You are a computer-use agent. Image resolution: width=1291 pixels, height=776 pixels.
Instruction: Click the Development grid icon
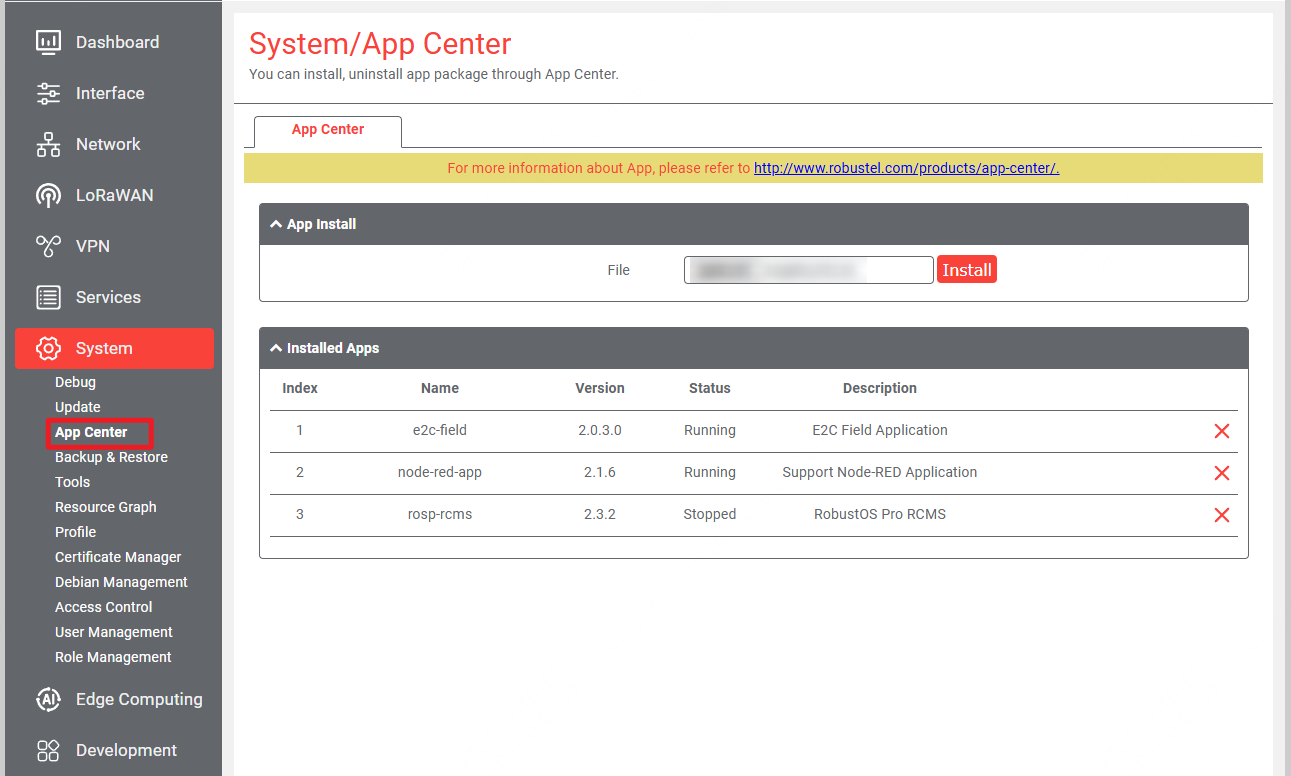48,750
